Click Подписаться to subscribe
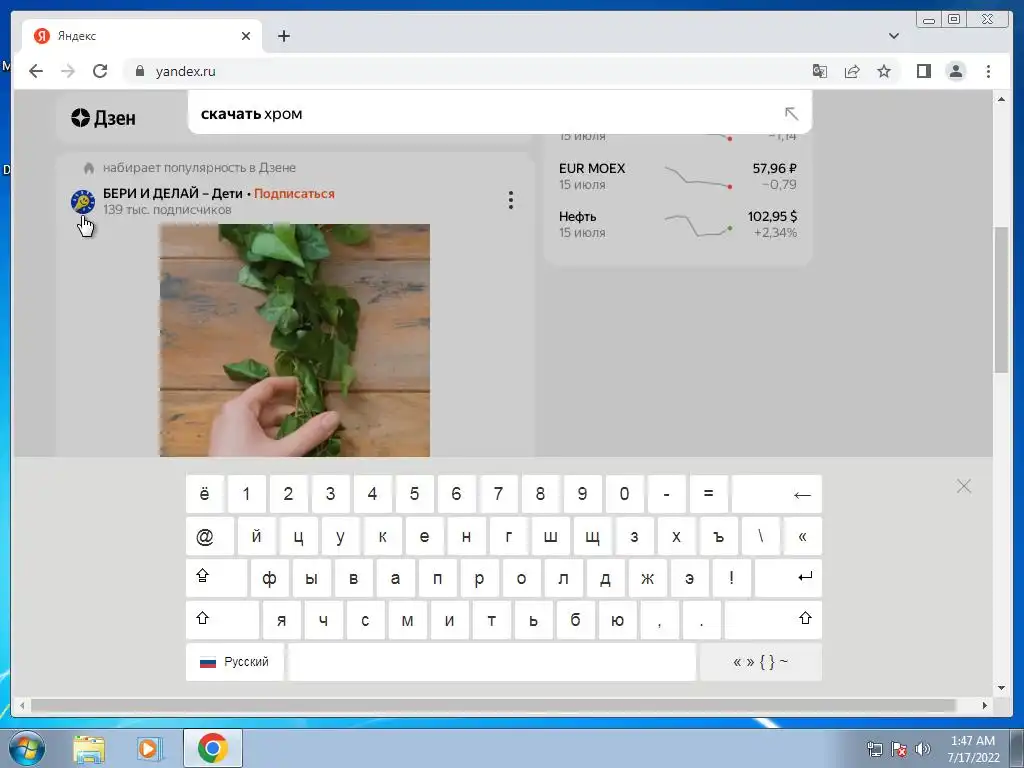This screenshot has width=1024, height=768. (x=294, y=193)
